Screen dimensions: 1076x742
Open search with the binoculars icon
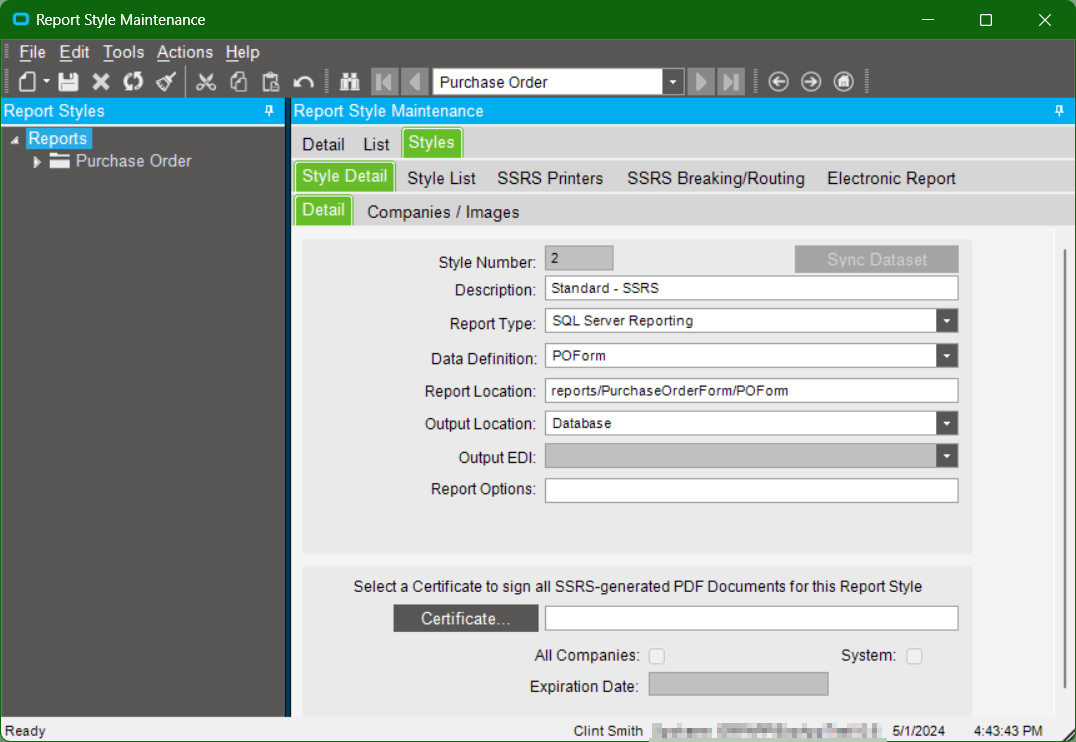350,82
